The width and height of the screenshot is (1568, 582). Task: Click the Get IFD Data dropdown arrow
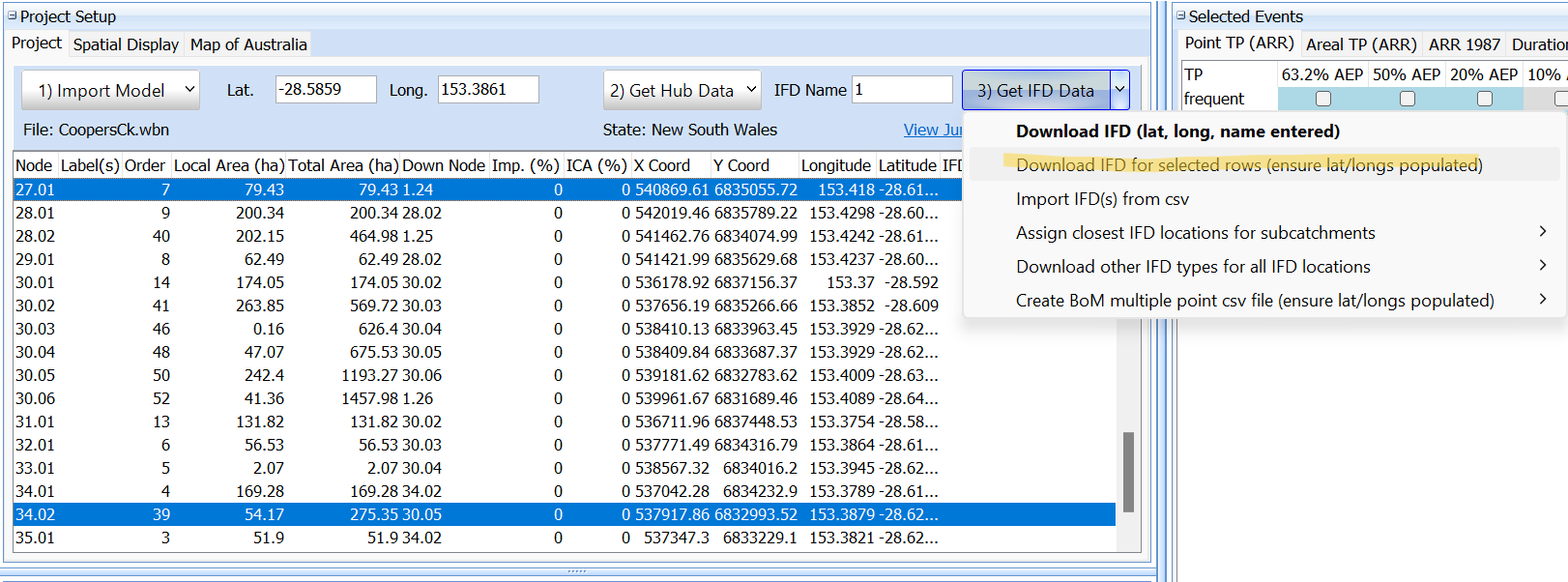(x=1119, y=90)
